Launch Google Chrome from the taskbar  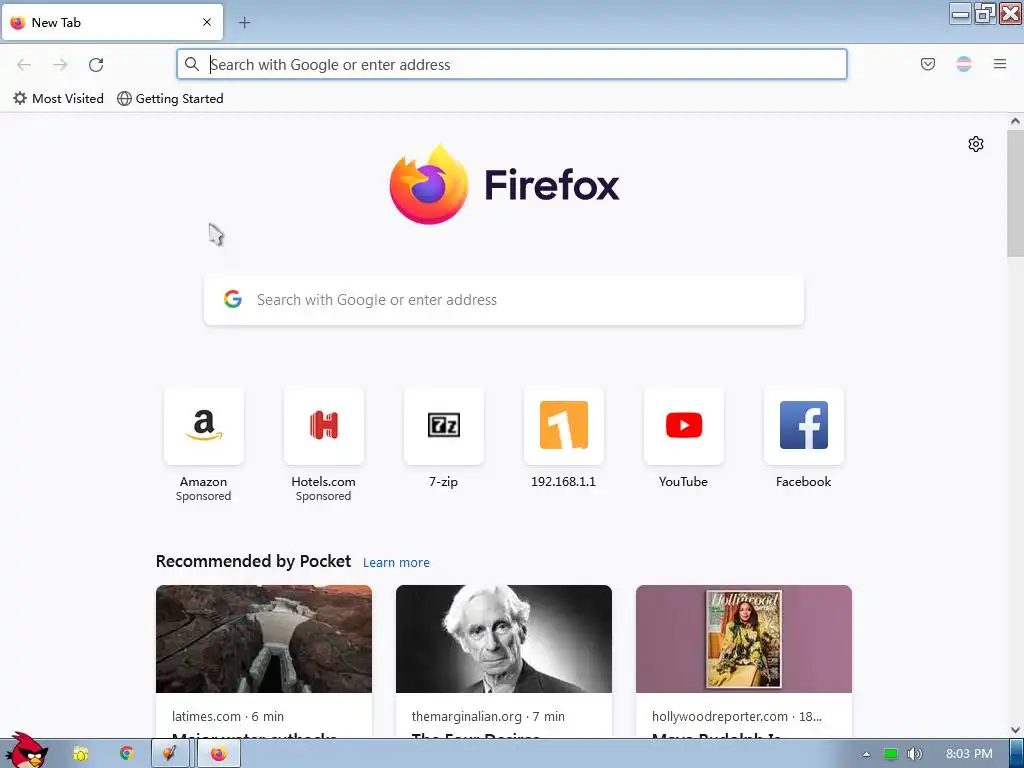pos(126,754)
